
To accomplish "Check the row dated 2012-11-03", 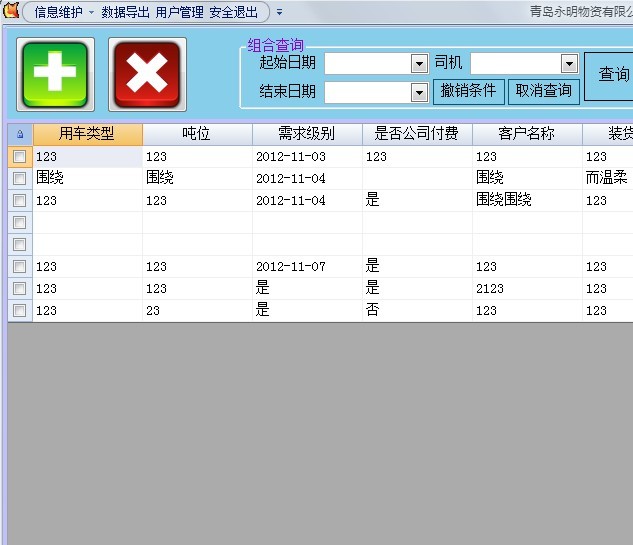I will point(19,157).
